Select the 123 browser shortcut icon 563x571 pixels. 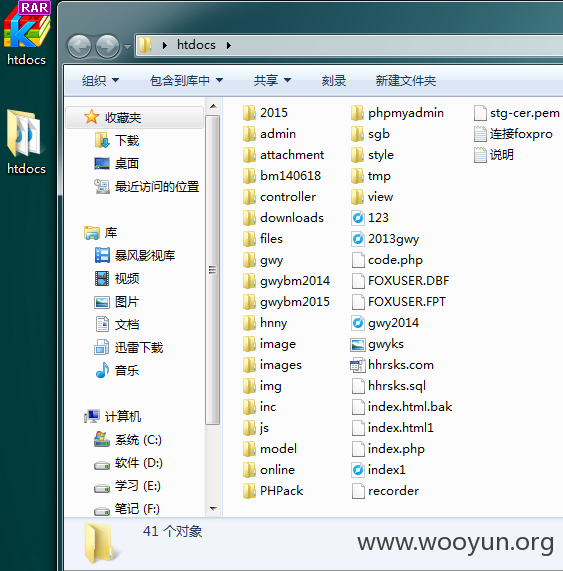pos(358,218)
